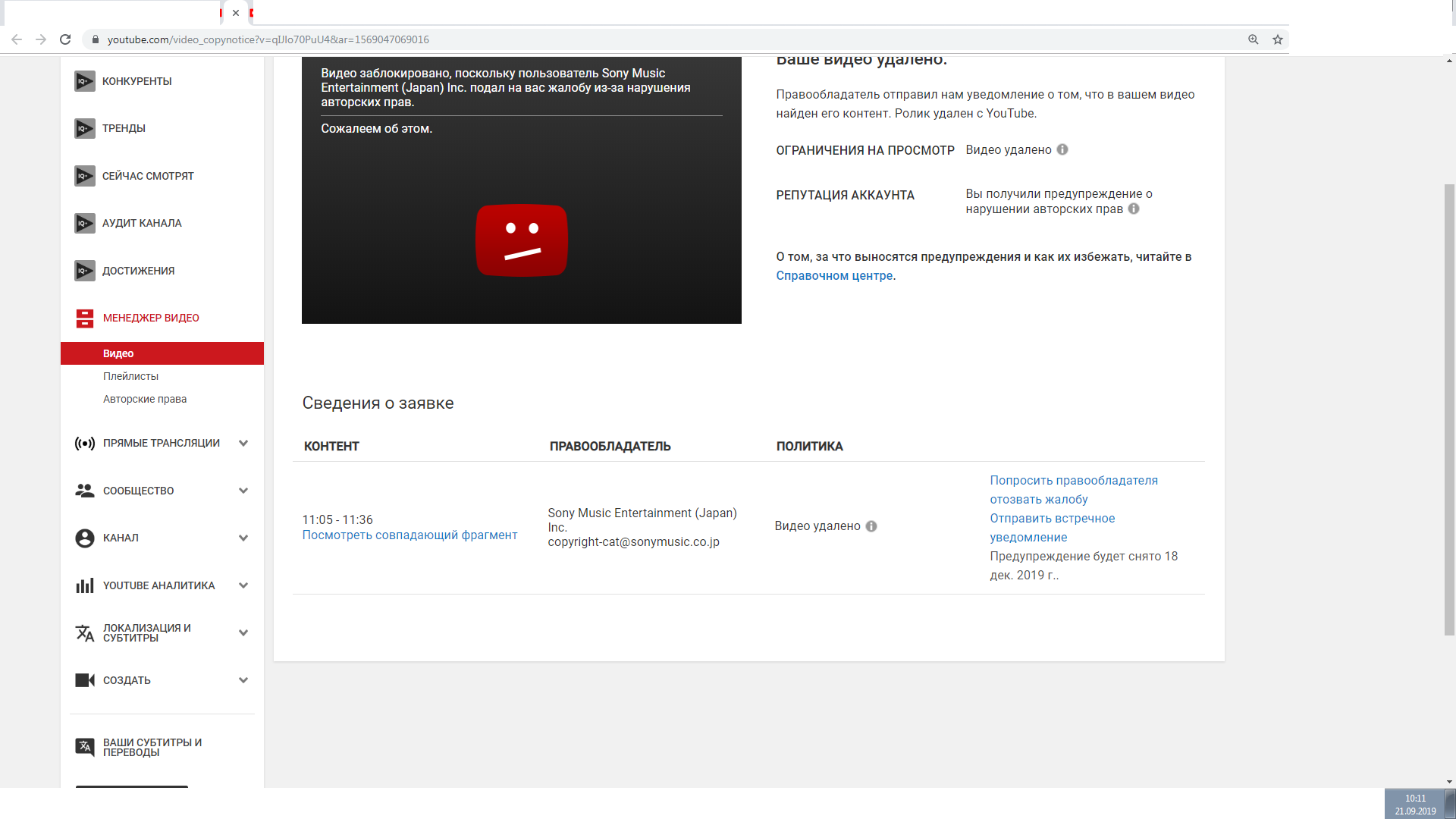Image resolution: width=1456 pixels, height=819 pixels.
Task: Open the Справочном центре link
Action: 834,276
